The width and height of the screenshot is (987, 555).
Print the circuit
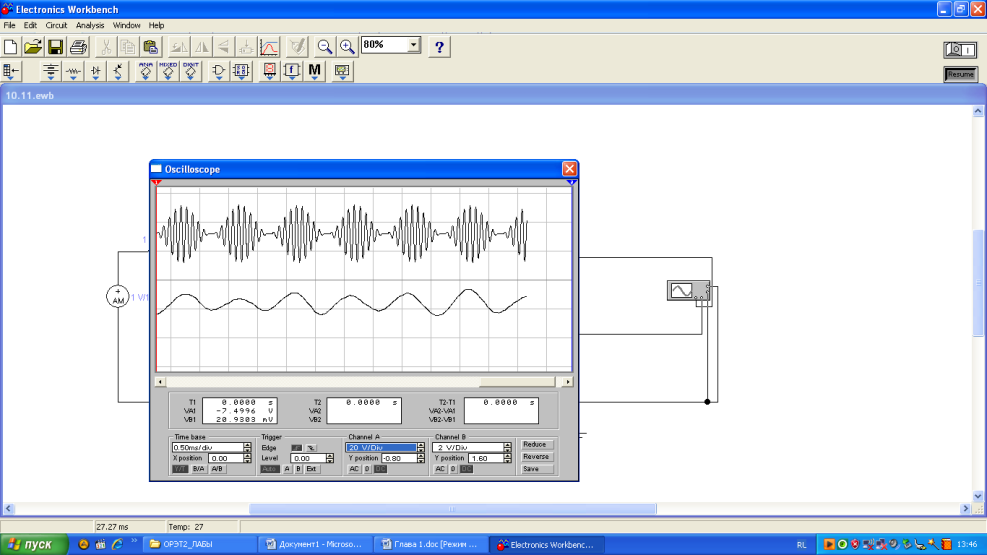point(79,47)
